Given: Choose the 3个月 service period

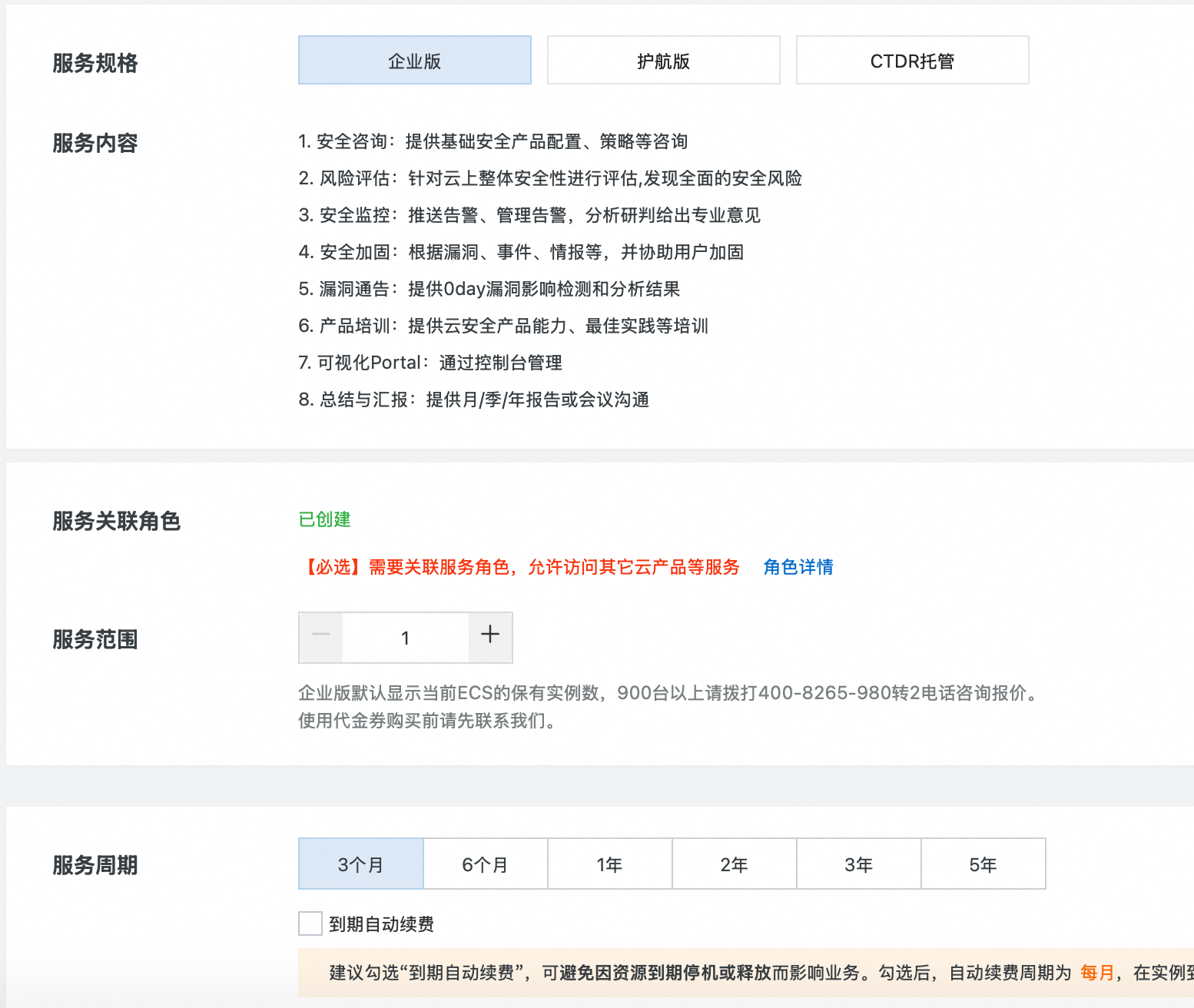Looking at the screenshot, I should coord(361,864).
